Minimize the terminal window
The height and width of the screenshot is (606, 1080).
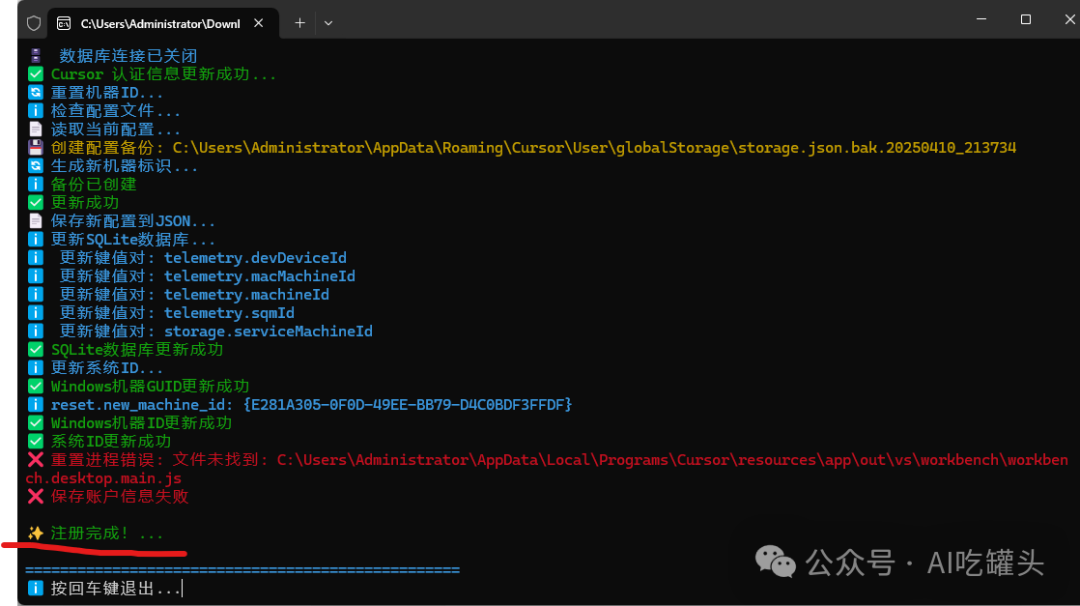click(x=982, y=19)
